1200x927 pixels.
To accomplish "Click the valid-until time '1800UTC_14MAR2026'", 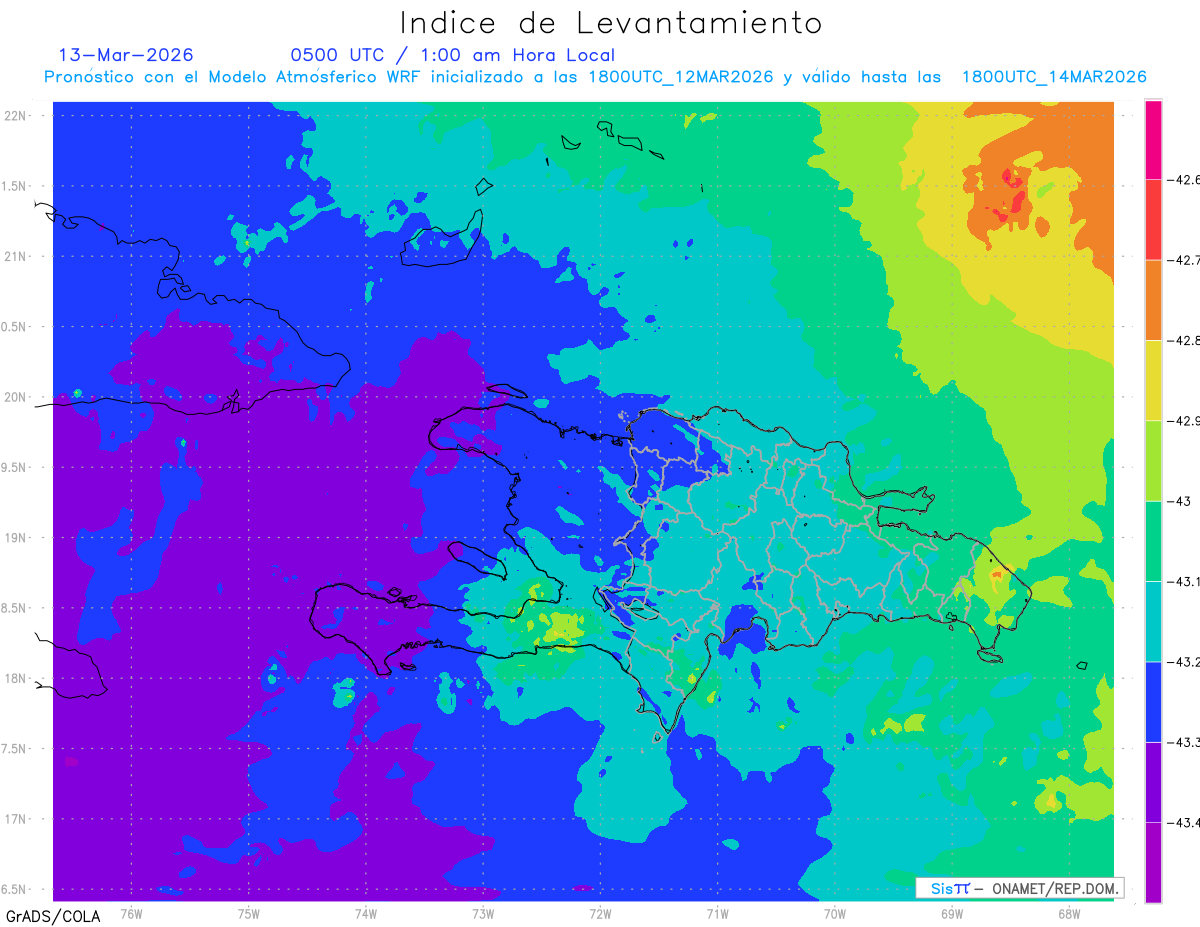I will coord(1054,77).
